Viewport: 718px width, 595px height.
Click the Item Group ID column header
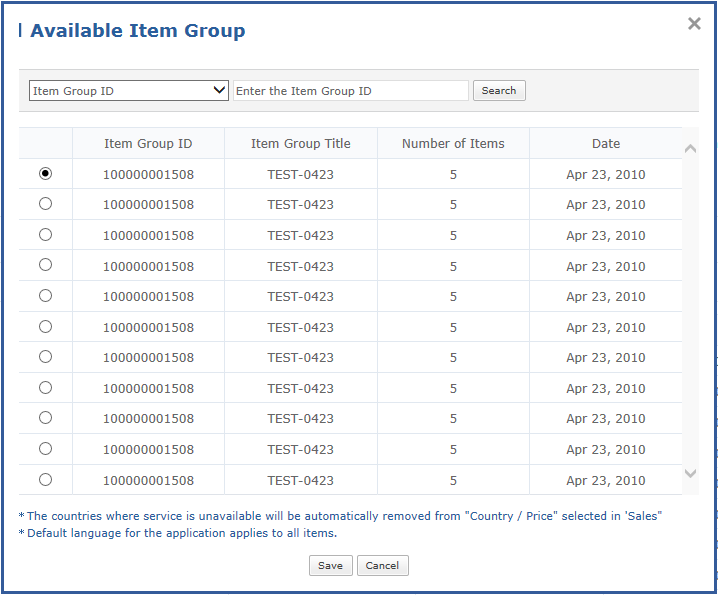pos(148,144)
